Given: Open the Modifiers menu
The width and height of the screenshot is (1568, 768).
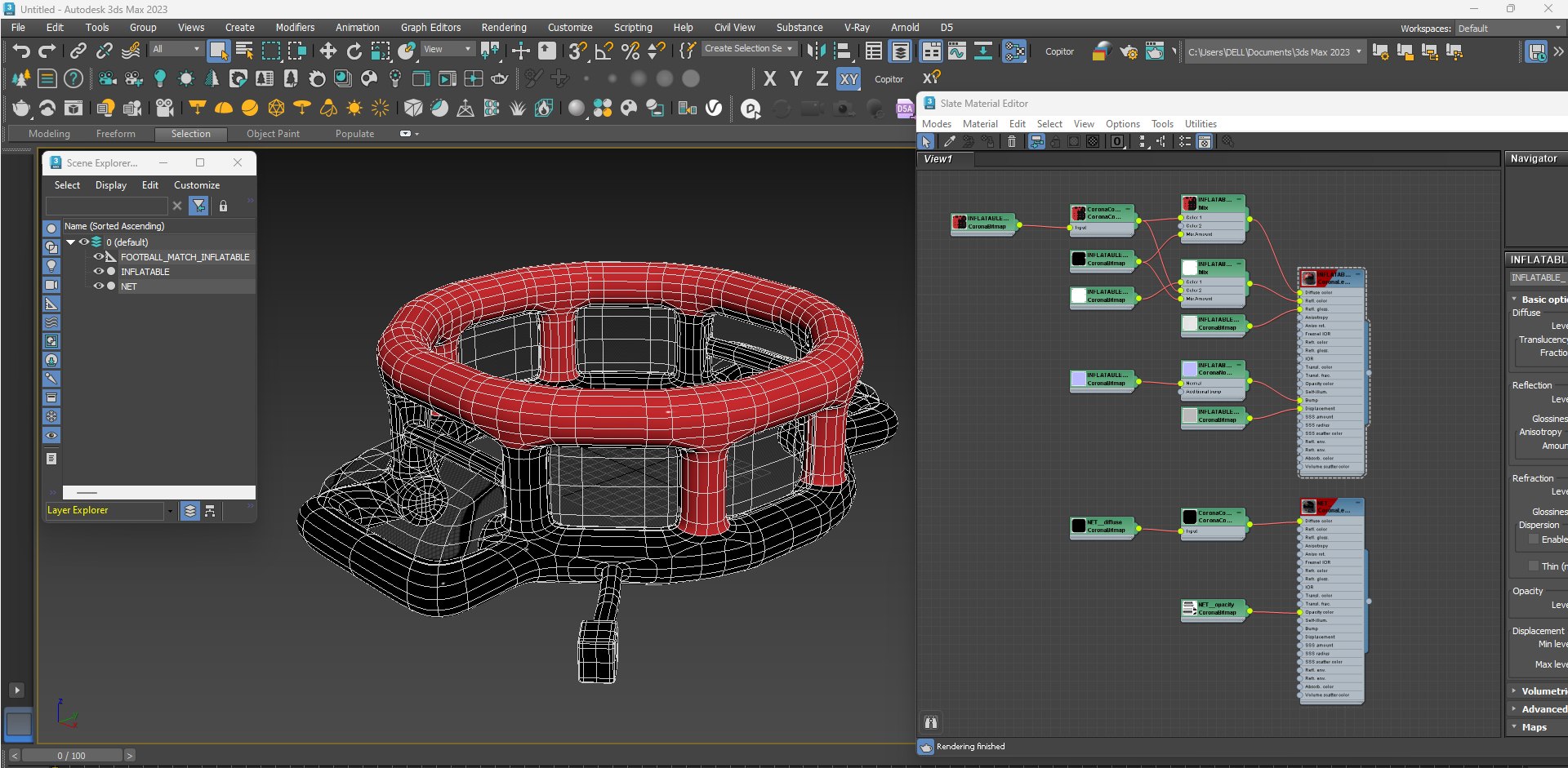Looking at the screenshot, I should point(295,27).
